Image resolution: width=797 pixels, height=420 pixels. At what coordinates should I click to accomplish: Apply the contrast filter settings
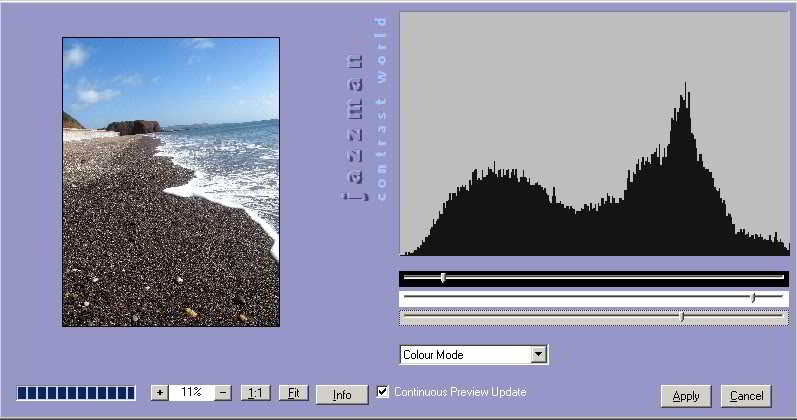click(x=686, y=396)
